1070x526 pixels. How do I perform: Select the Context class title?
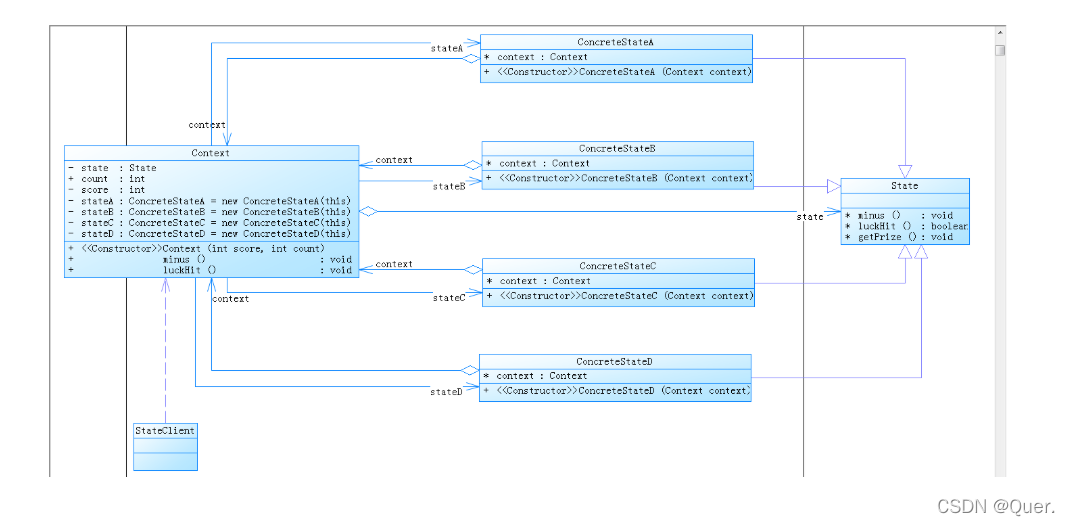212,154
